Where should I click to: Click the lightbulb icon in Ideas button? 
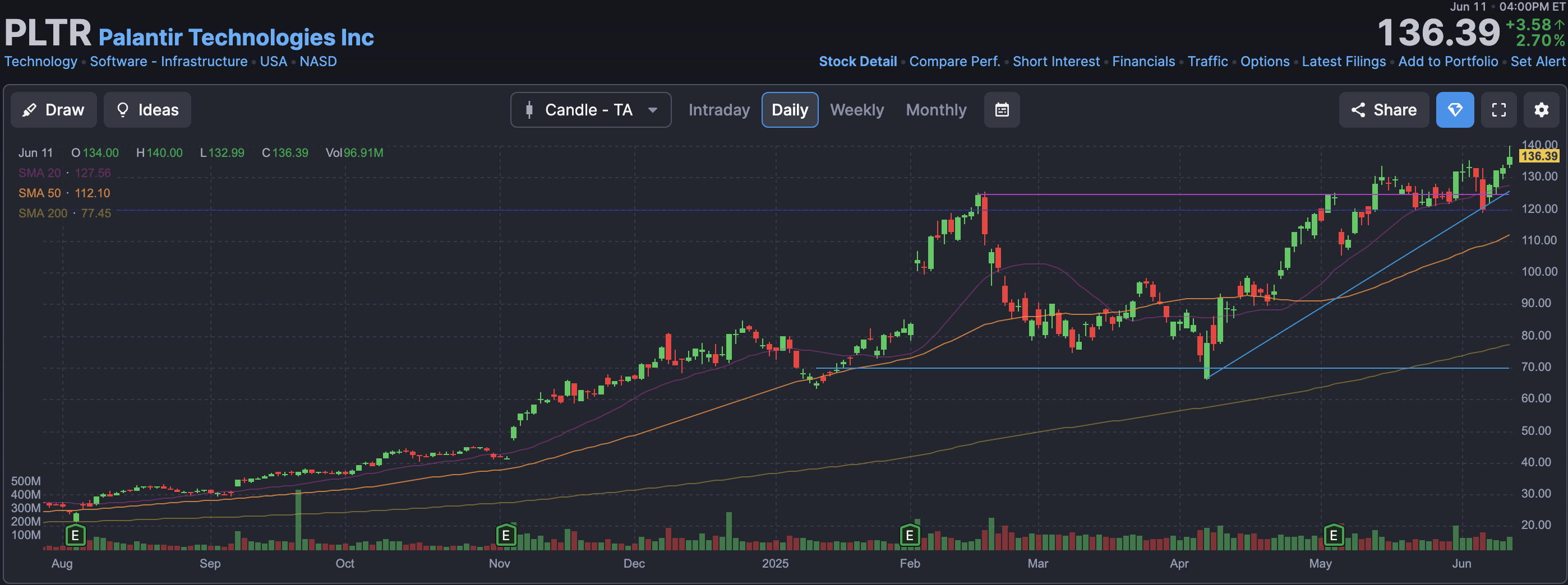(x=122, y=110)
